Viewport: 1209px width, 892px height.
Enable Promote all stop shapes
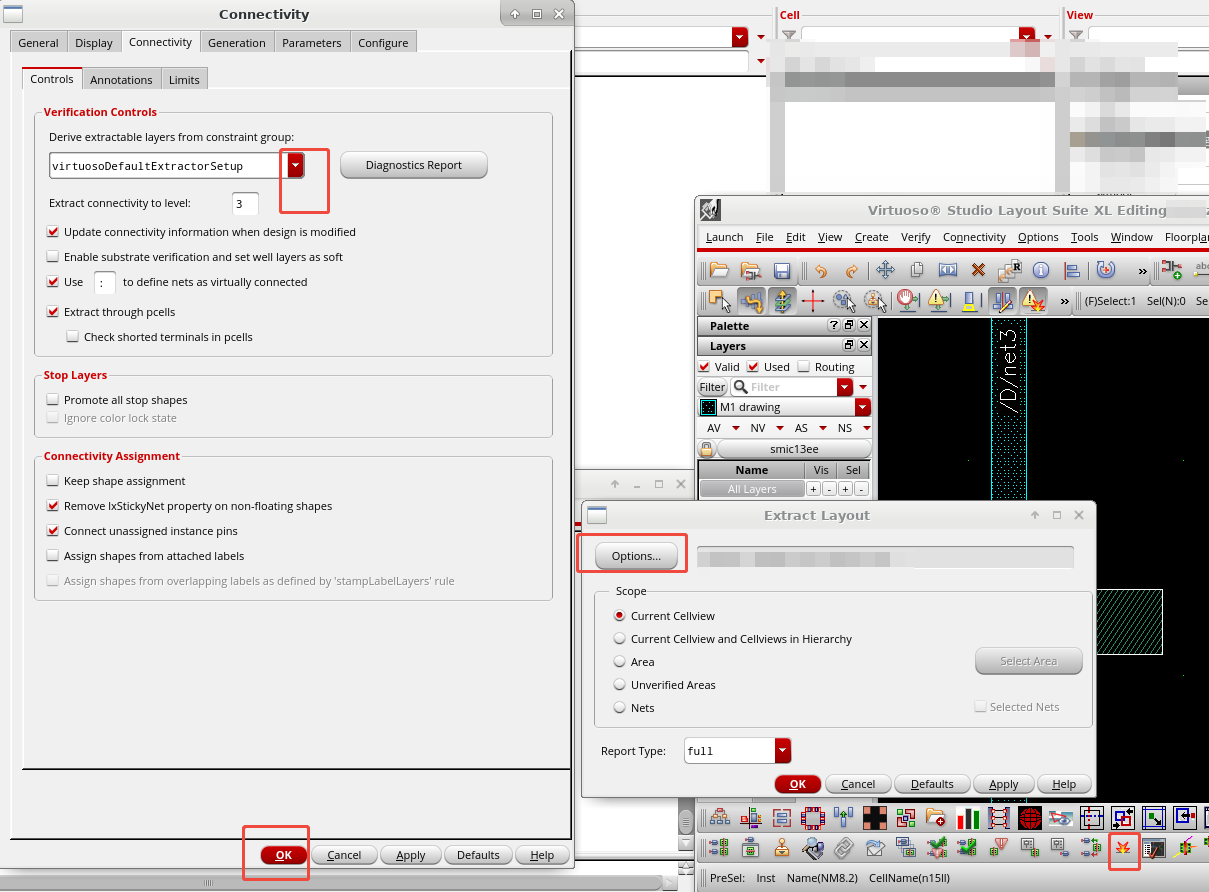(x=54, y=400)
